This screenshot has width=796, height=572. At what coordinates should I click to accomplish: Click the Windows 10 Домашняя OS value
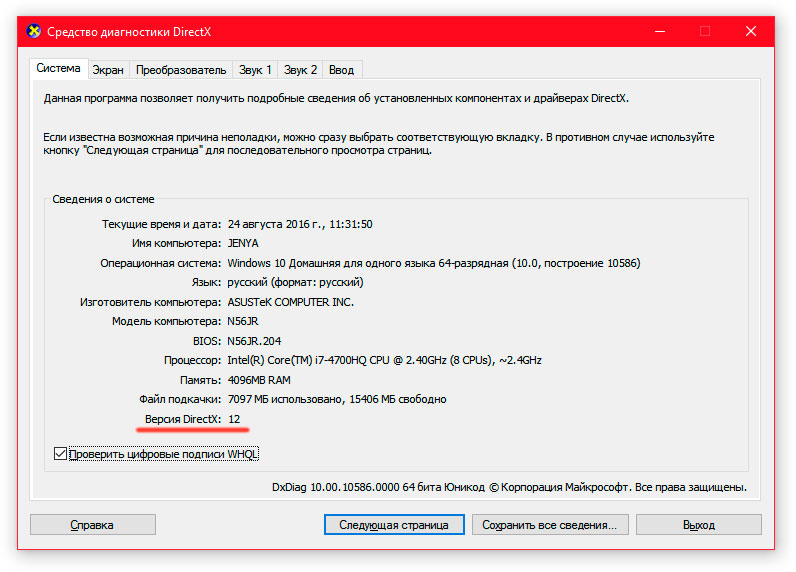[x=434, y=263]
